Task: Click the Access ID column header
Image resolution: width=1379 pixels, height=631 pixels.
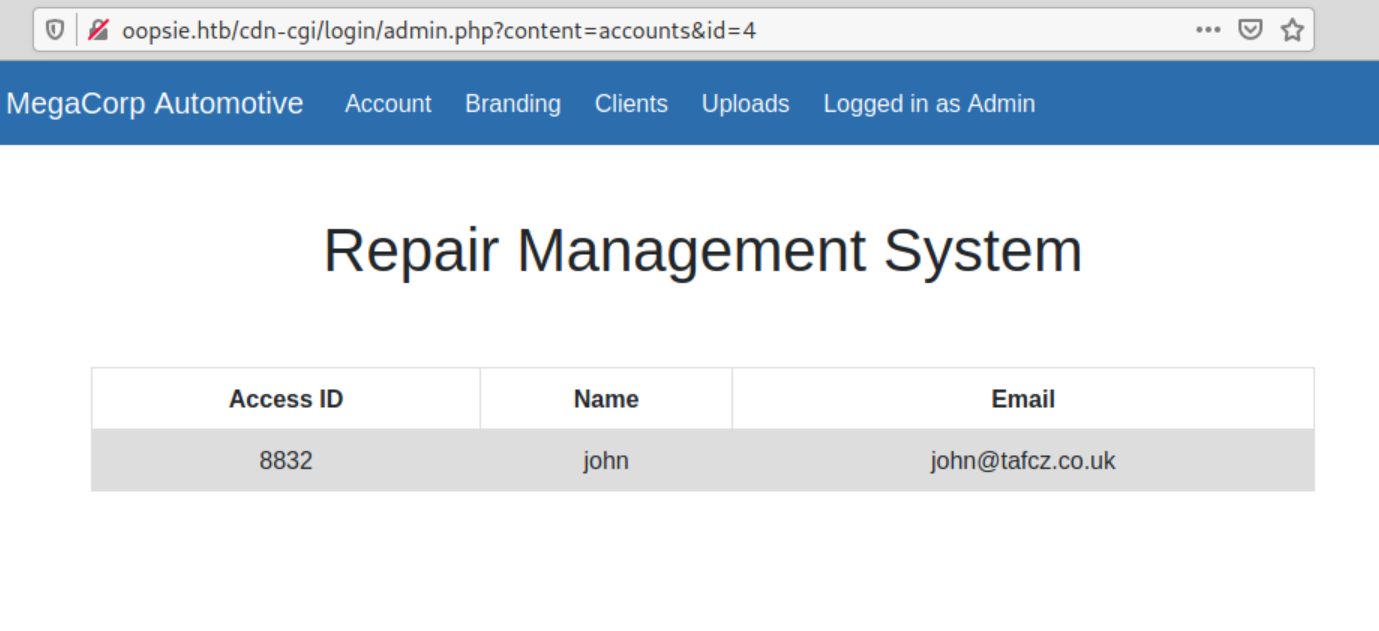Action: click(286, 399)
